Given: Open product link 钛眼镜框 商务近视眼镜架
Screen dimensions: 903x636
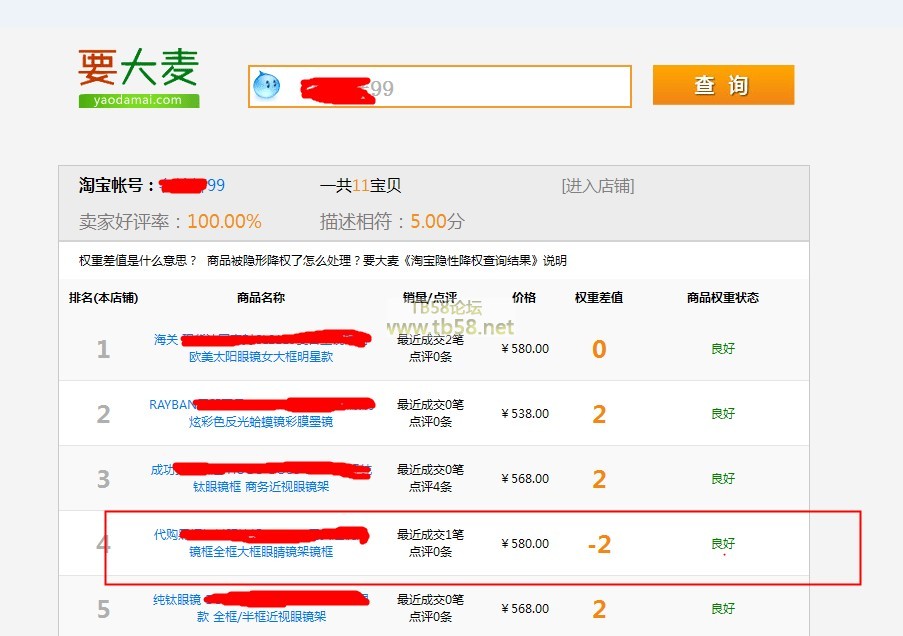Looking at the screenshot, I should (261, 487).
